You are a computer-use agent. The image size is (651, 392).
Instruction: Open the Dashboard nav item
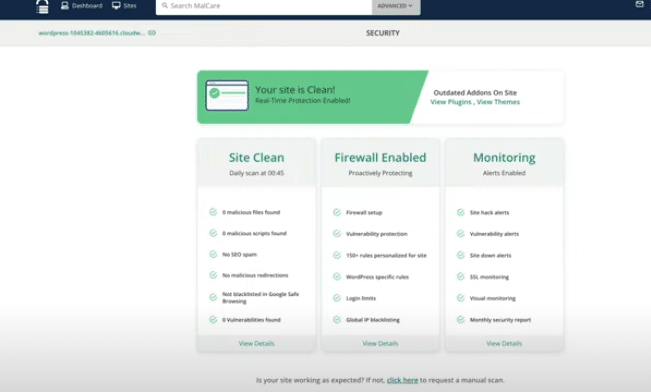[82, 6]
